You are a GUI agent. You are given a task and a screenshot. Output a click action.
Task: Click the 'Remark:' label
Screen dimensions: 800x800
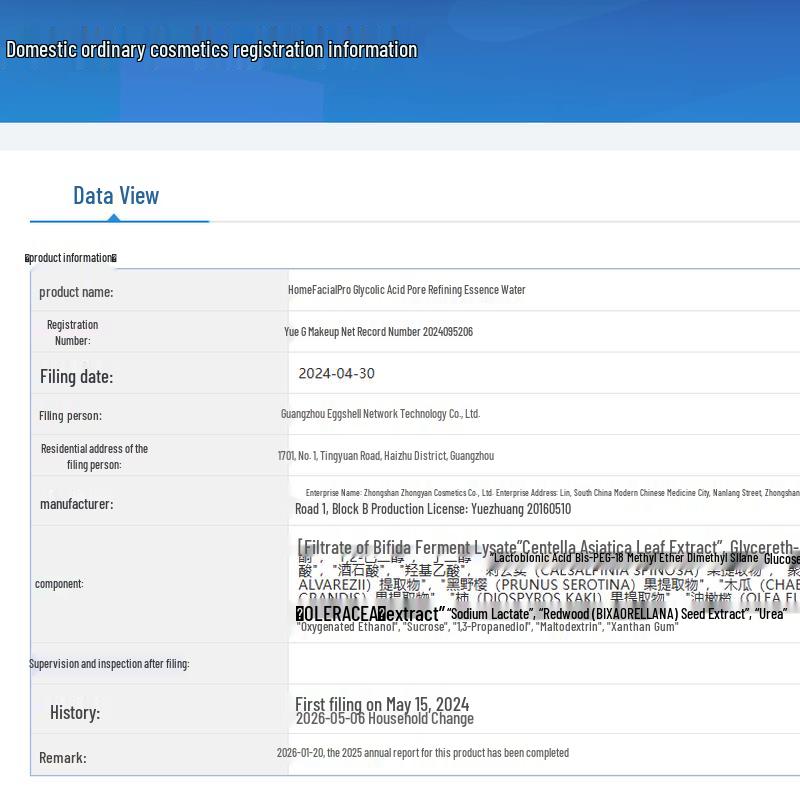(x=63, y=758)
